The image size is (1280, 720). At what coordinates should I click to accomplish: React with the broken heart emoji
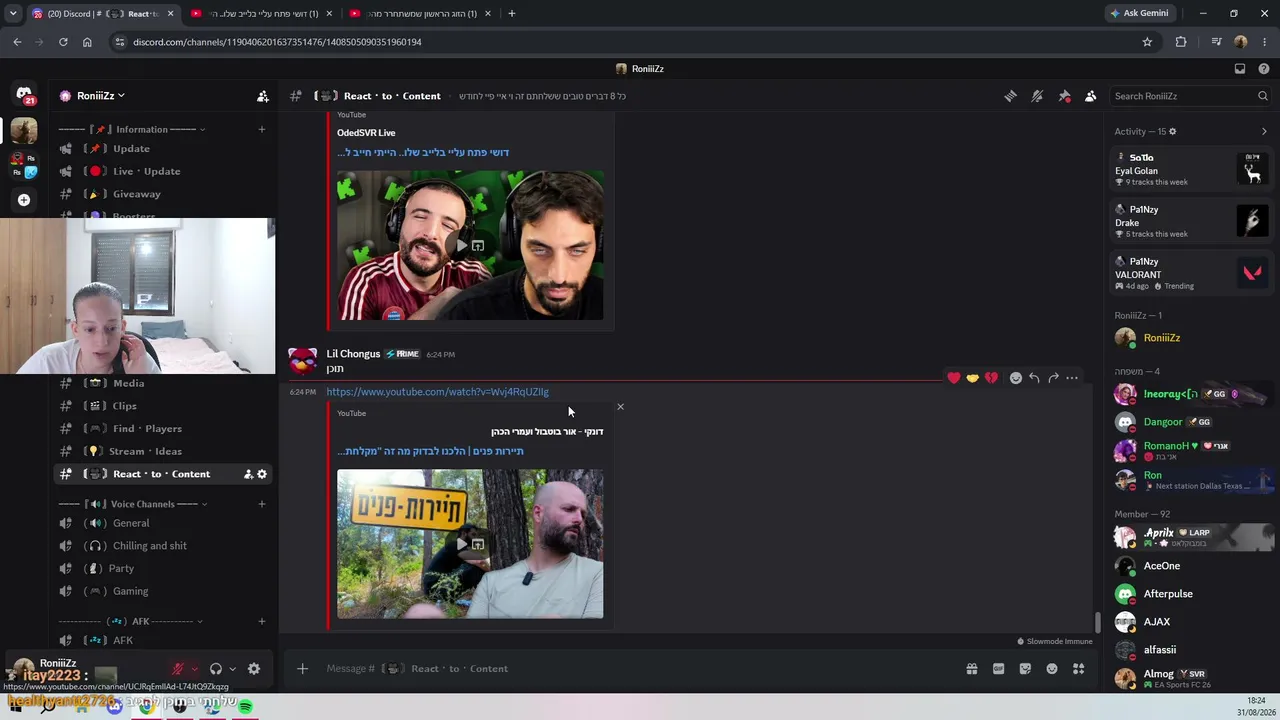[x=991, y=378]
